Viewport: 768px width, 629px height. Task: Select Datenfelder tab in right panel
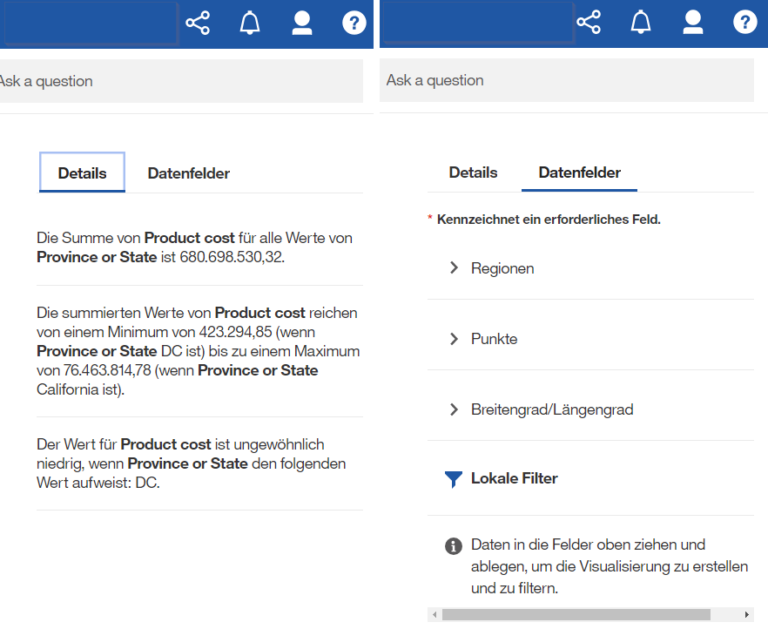579,172
